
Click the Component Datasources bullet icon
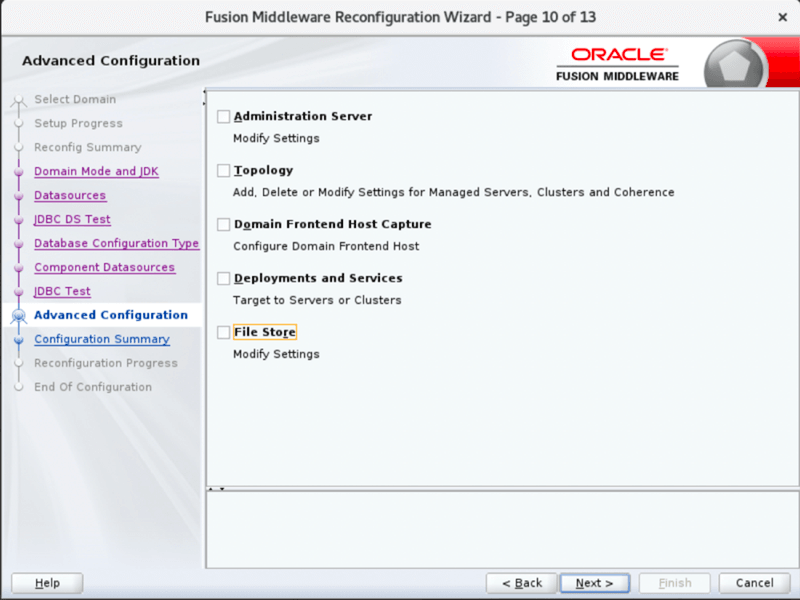[19, 268]
